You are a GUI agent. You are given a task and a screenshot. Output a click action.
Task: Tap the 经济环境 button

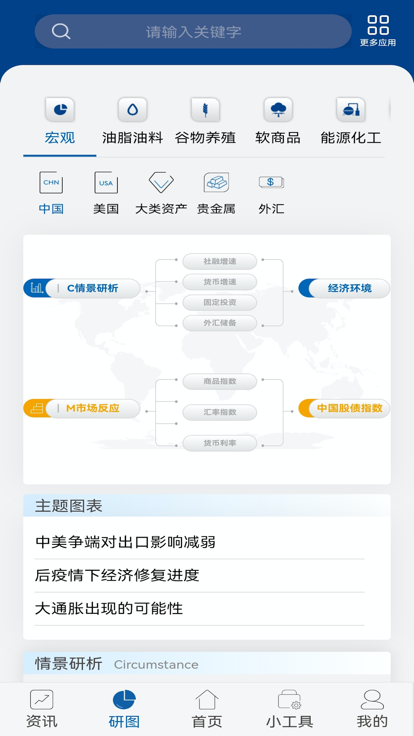(x=344, y=288)
